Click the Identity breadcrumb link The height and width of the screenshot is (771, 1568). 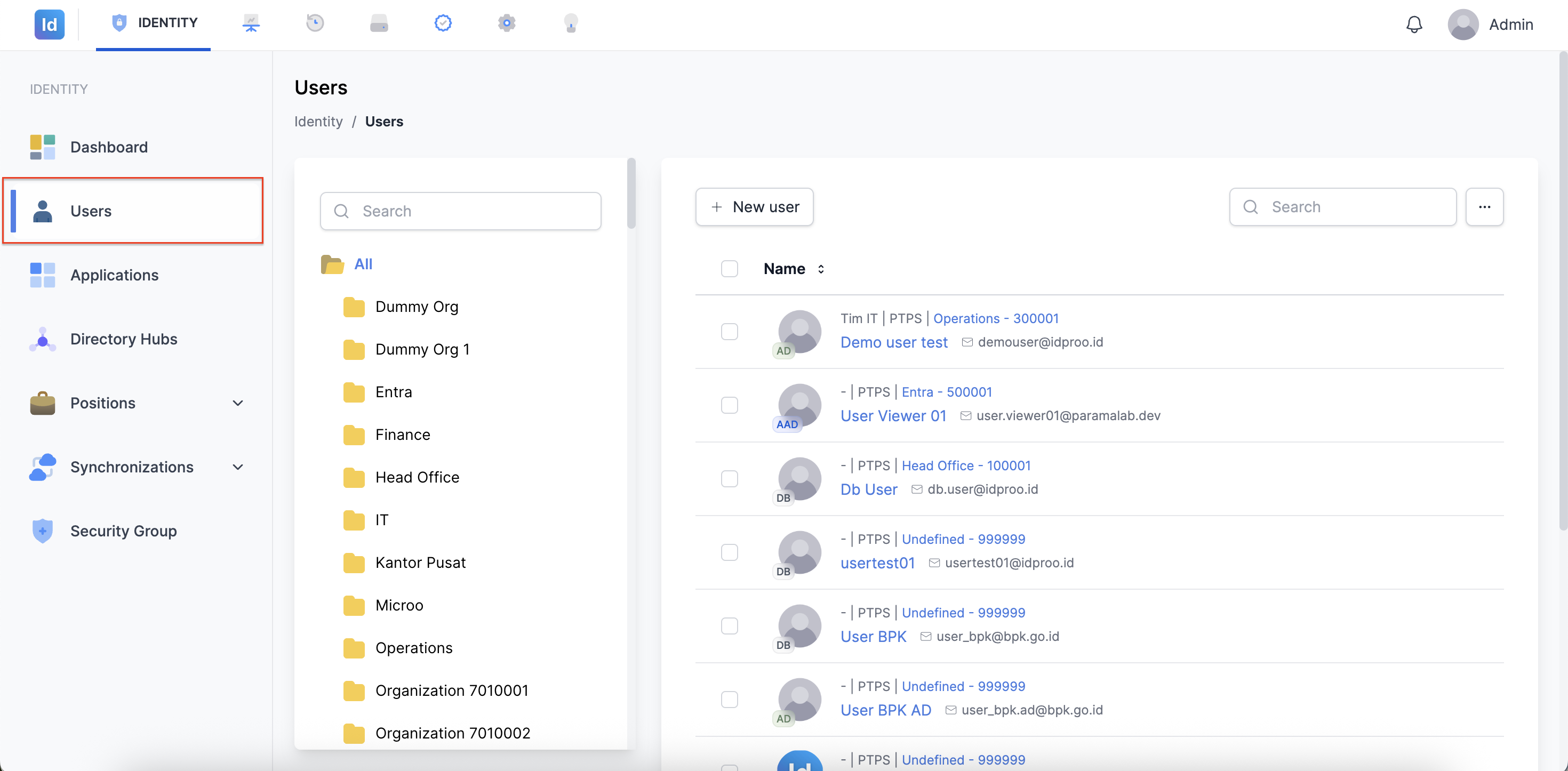(x=318, y=122)
